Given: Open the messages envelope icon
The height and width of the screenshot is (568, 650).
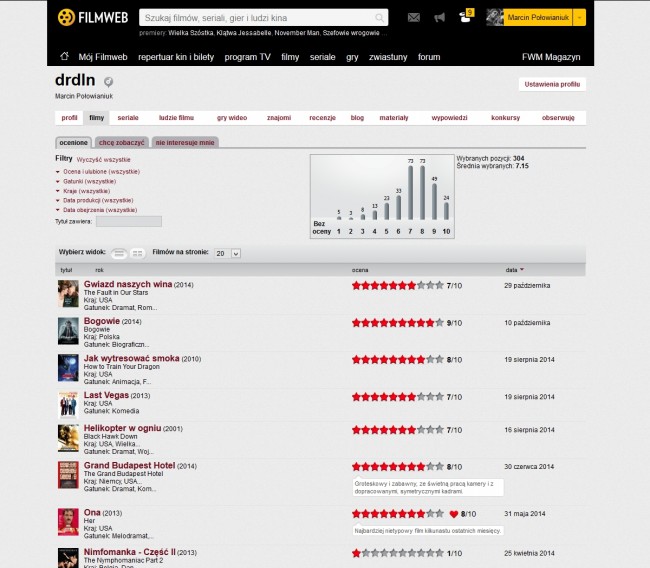Looking at the screenshot, I should pyautogui.click(x=413, y=17).
